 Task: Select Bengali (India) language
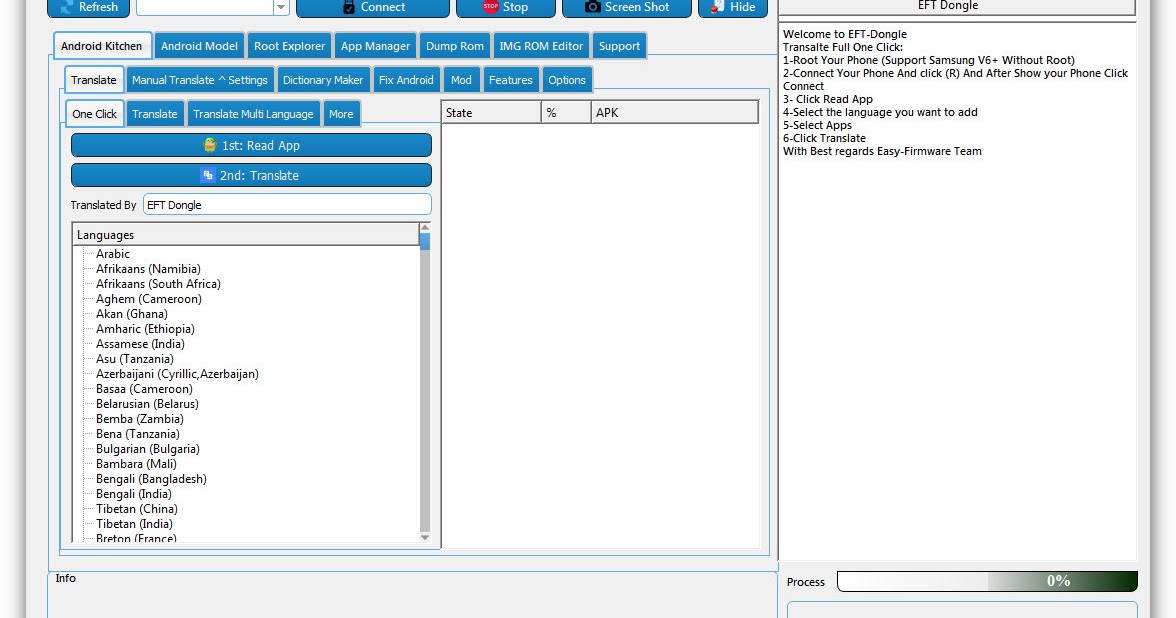pyautogui.click(x=134, y=494)
